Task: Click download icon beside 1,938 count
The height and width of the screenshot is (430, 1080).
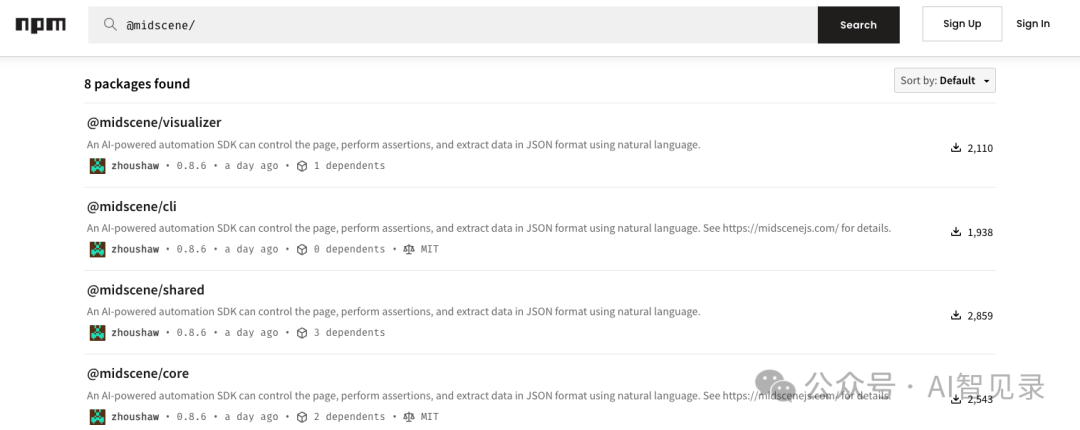Action: [x=956, y=232]
